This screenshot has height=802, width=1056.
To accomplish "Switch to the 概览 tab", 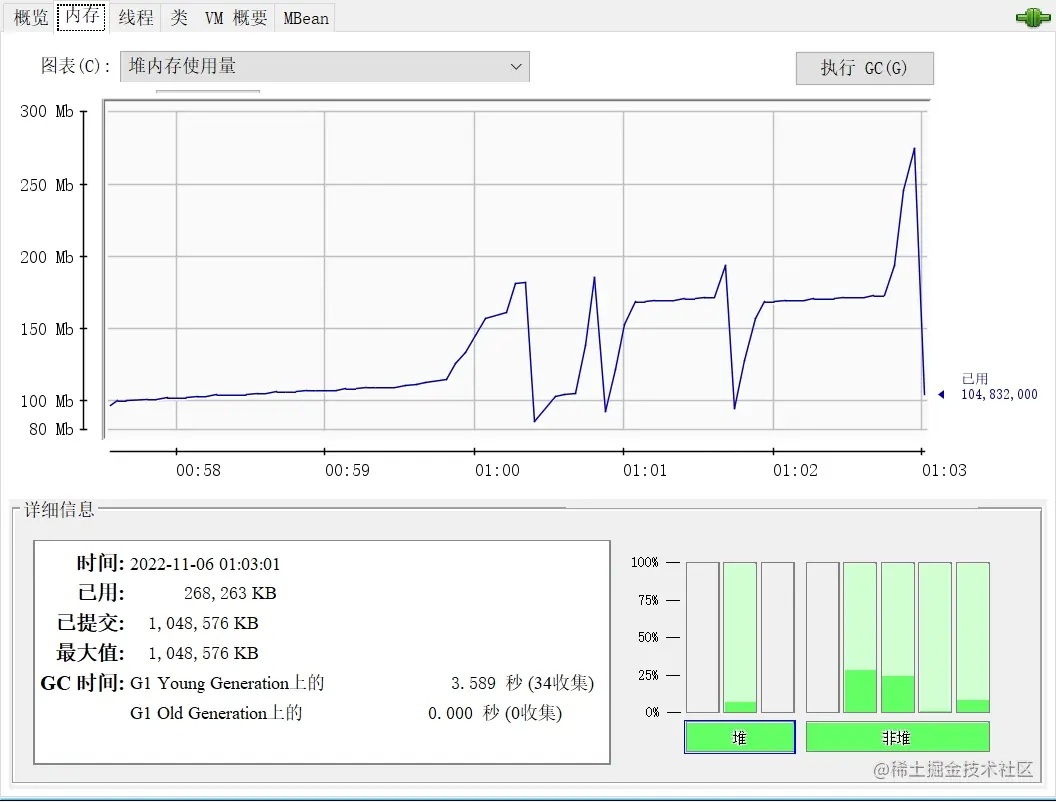I will point(31,18).
